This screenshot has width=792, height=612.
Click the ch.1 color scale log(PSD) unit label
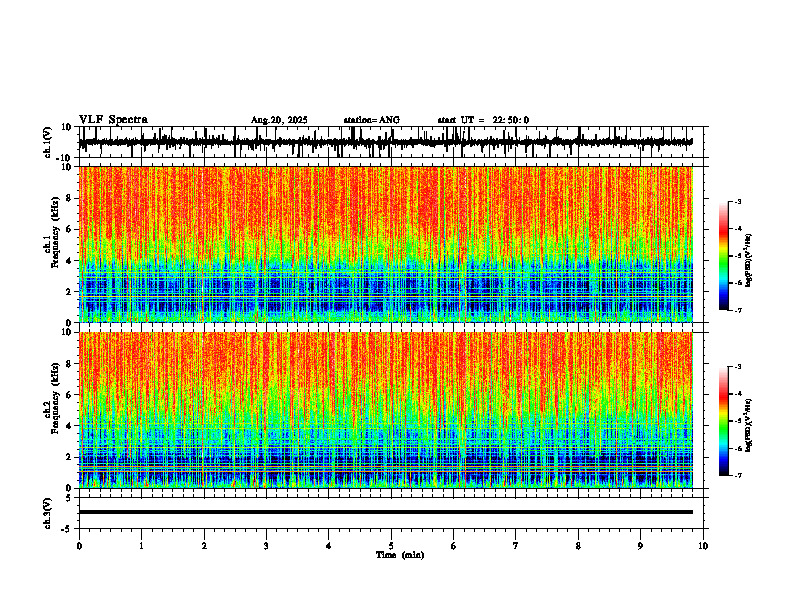(x=749, y=261)
